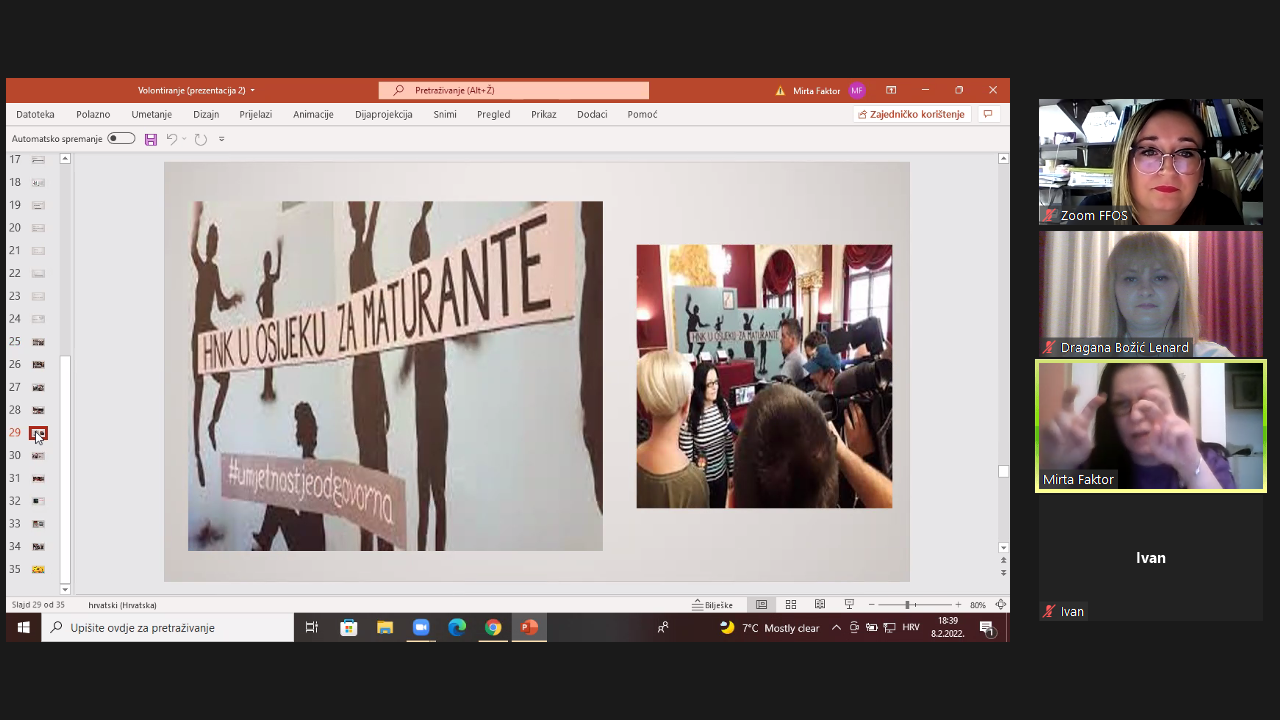Toggle the Automatsko spremanje switch
Screen dimensions: 1280x720
pyautogui.click(x=121, y=138)
